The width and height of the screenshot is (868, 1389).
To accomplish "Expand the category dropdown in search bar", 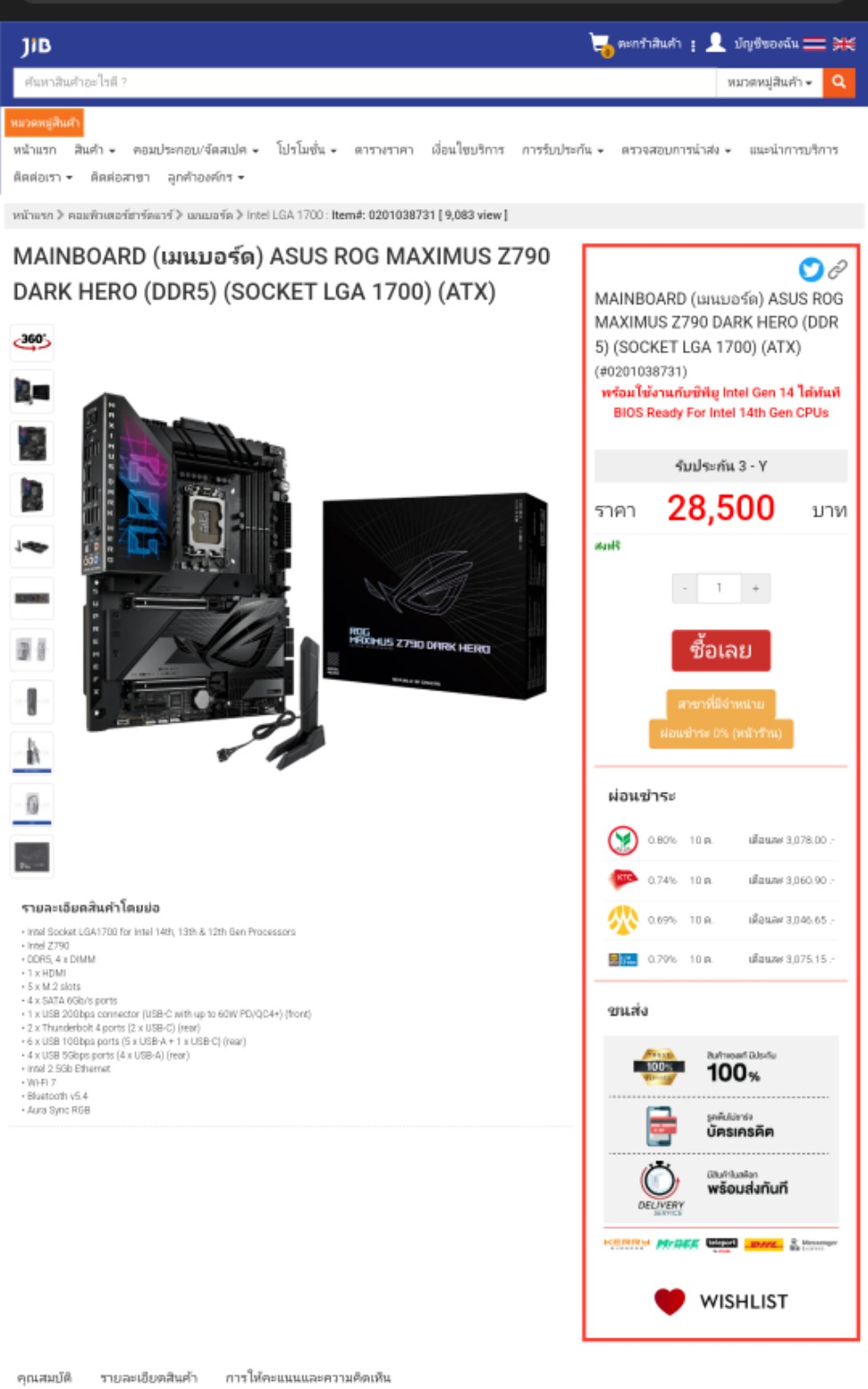I will pos(769,82).
